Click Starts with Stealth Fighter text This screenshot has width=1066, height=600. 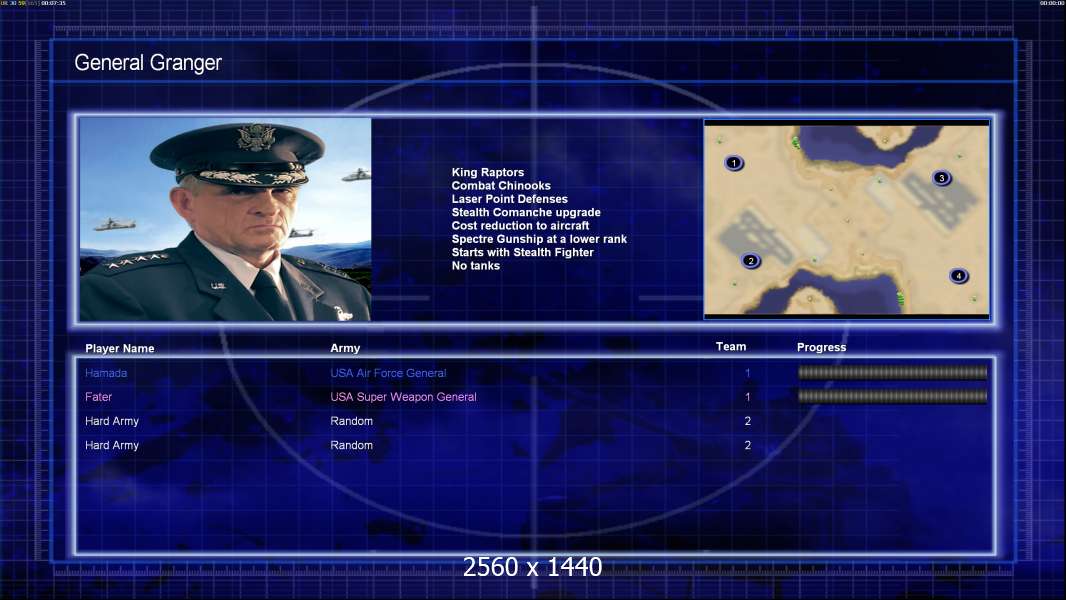(x=522, y=252)
